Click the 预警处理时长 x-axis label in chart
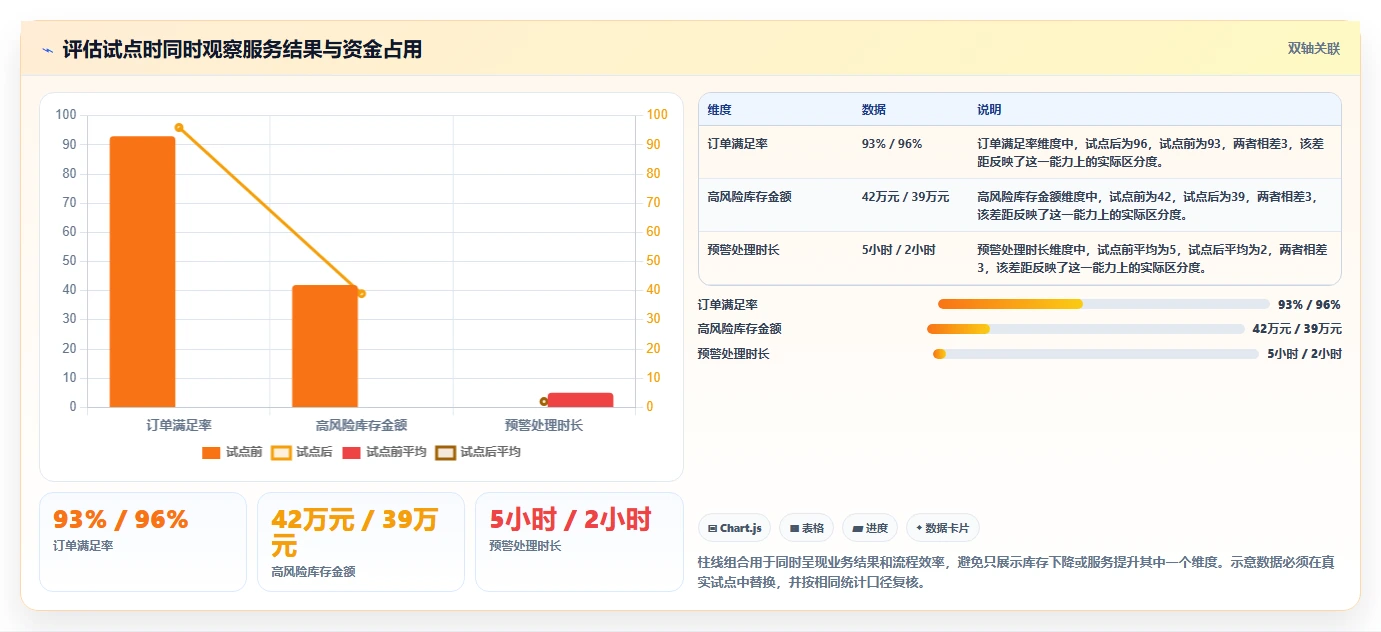The height and width of the screenshot is (632, 1381). pyautogui.click(x=544, y=425)
